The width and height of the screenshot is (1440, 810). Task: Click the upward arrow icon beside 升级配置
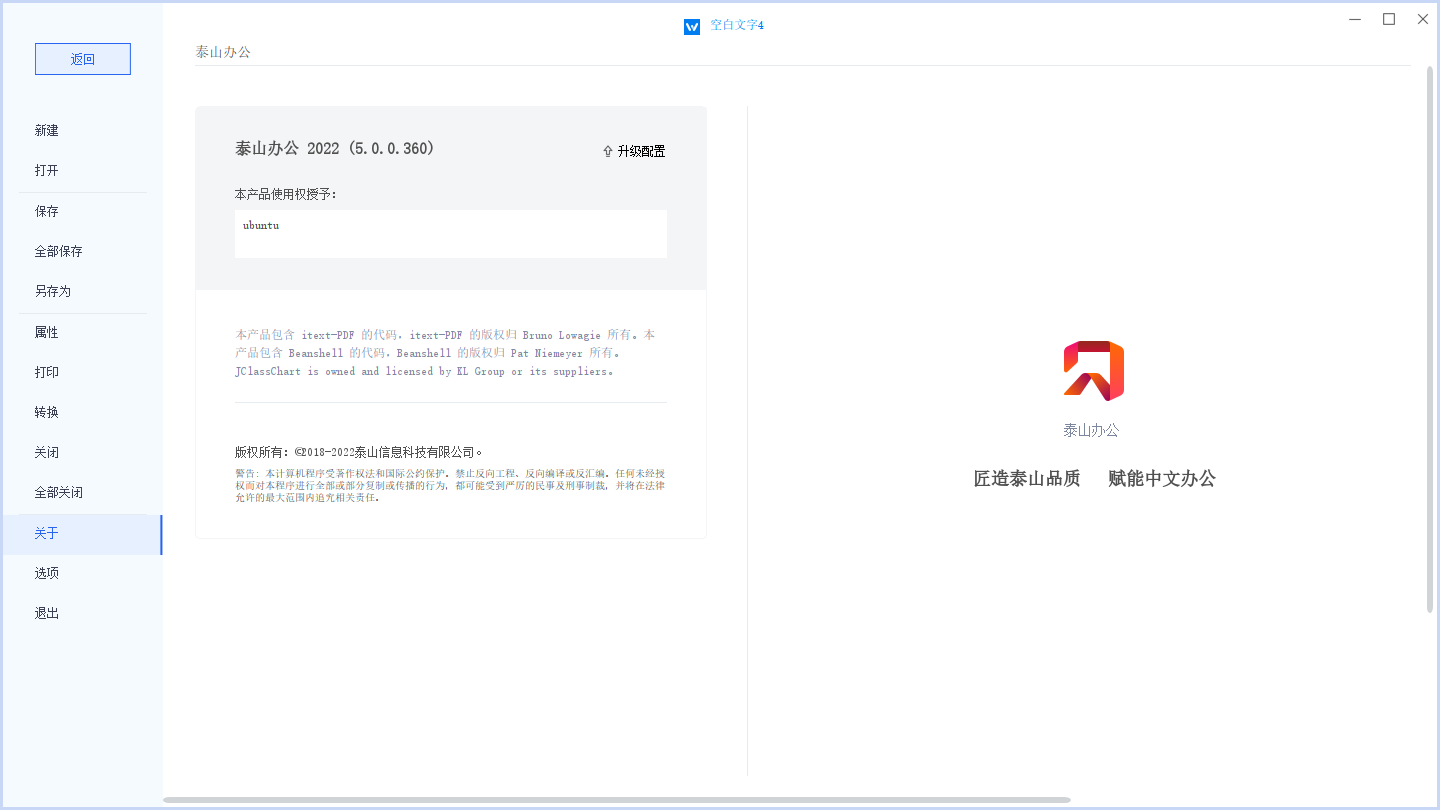[x=607, y=151]
